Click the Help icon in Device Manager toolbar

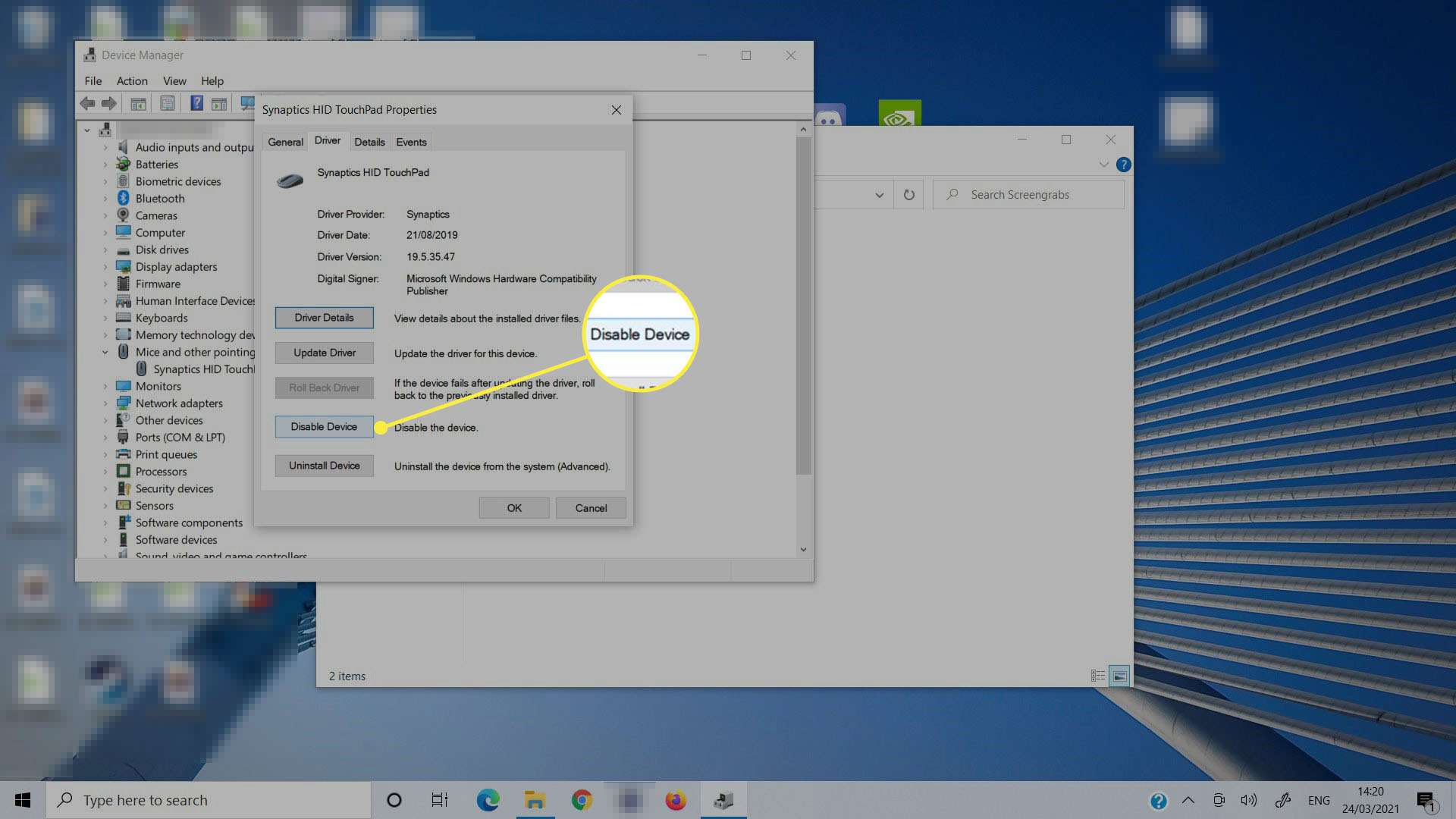point(196,103)
